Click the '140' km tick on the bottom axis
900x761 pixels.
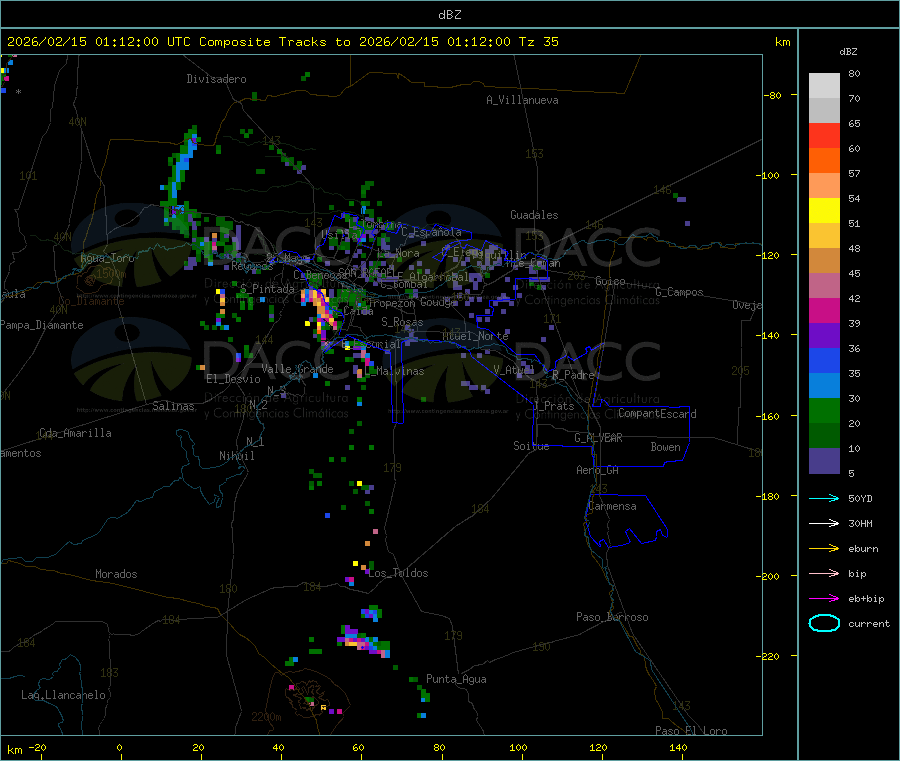(678, 747)
